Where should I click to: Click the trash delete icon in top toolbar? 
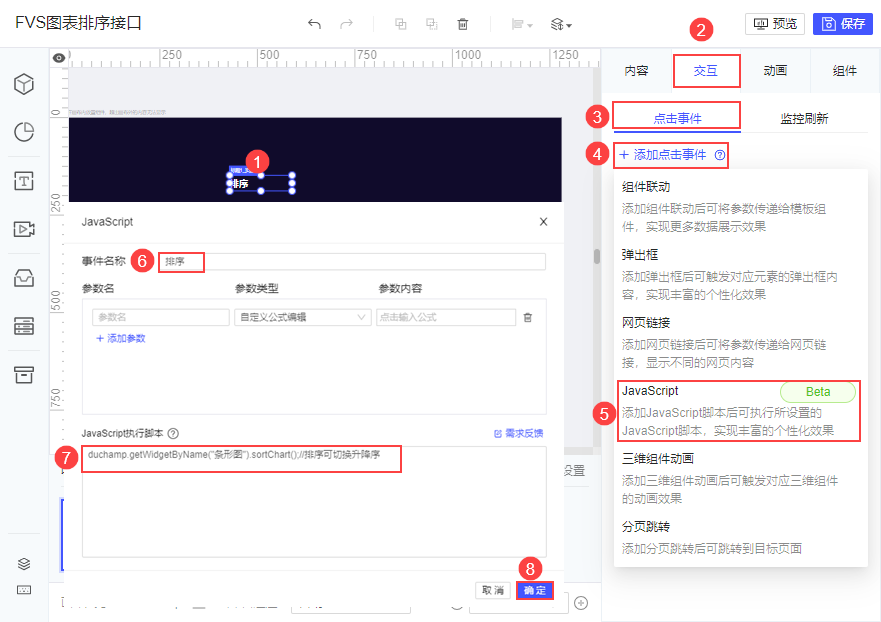tap(463, 24)
